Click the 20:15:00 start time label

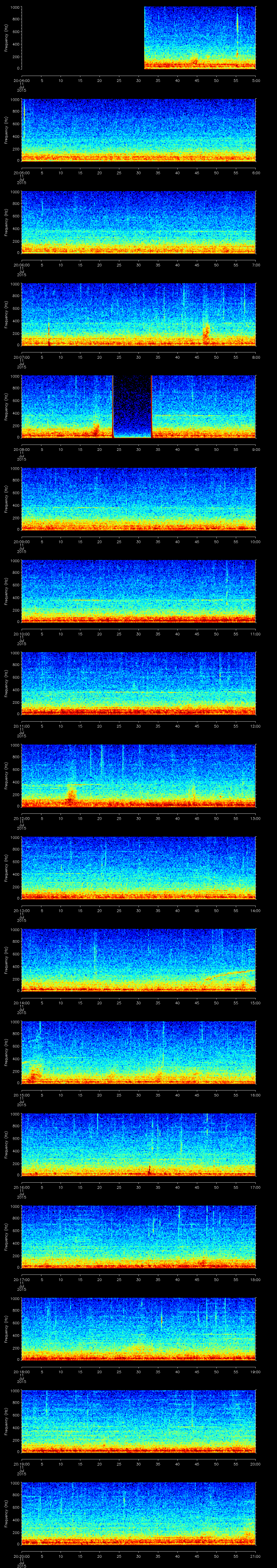21,1095
